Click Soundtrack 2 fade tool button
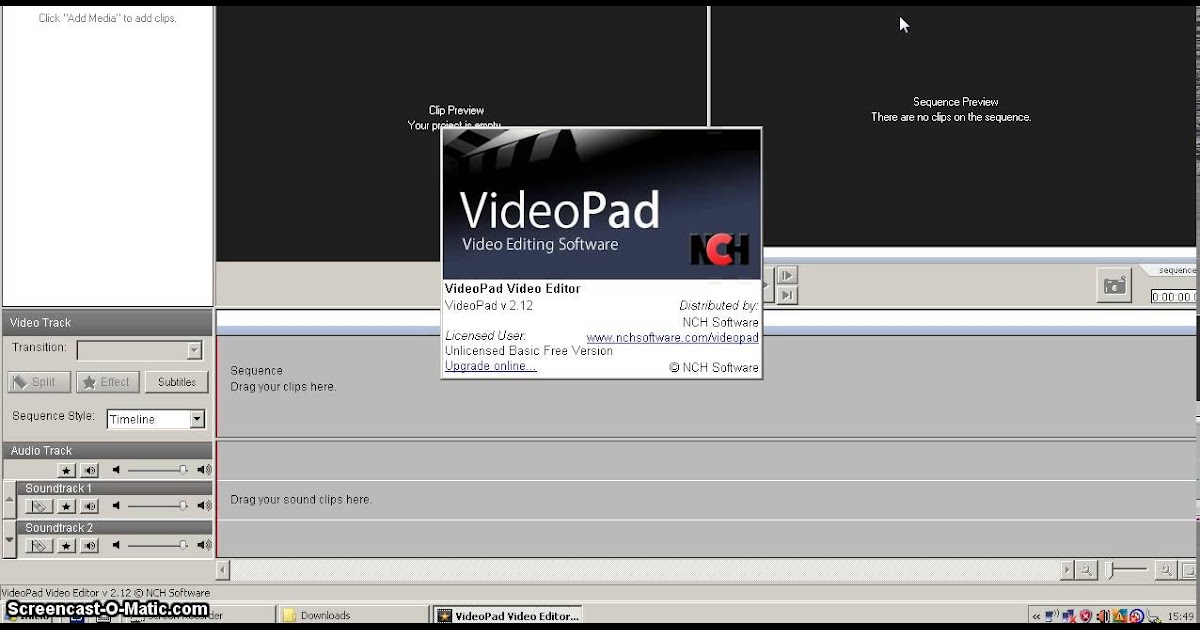 pos(39,546)
